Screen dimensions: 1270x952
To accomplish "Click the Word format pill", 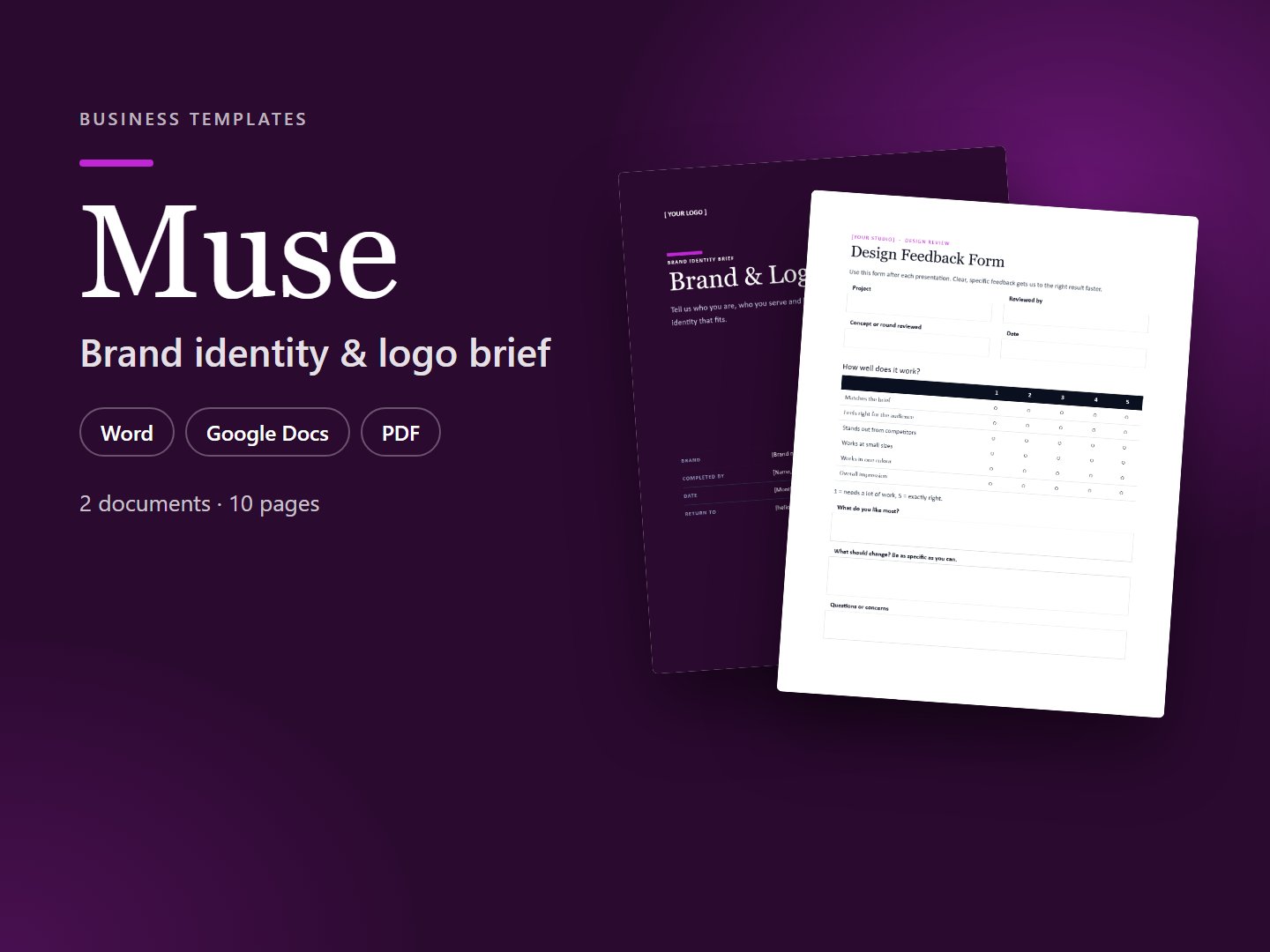I will click(127, 432).
